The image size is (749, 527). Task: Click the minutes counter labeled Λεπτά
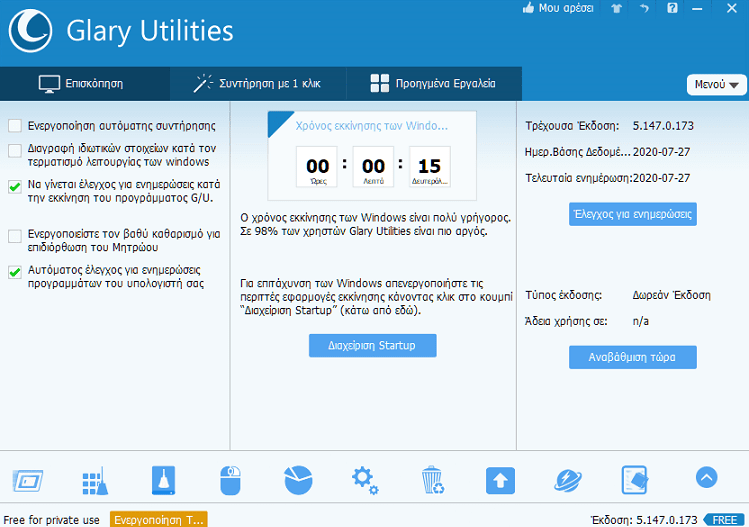click(x=373, y=166)
